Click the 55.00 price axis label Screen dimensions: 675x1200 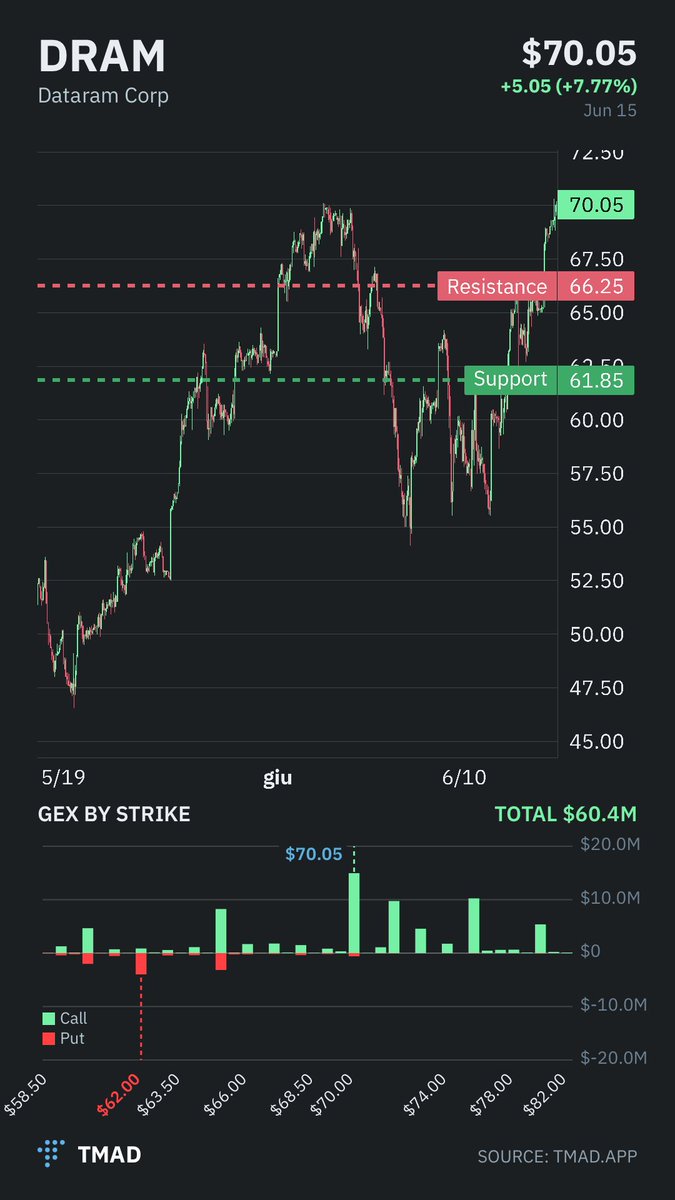pos(596,527)
